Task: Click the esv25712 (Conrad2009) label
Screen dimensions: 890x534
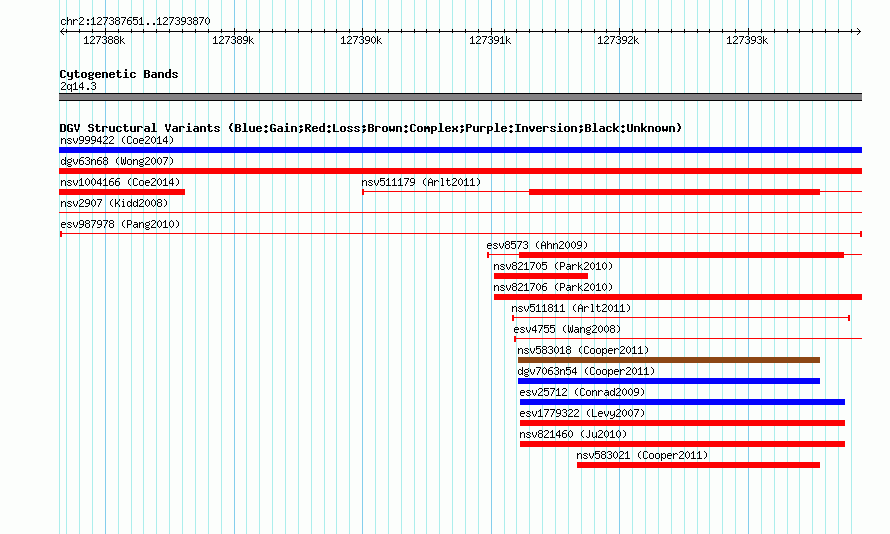Action: (582, 392)
